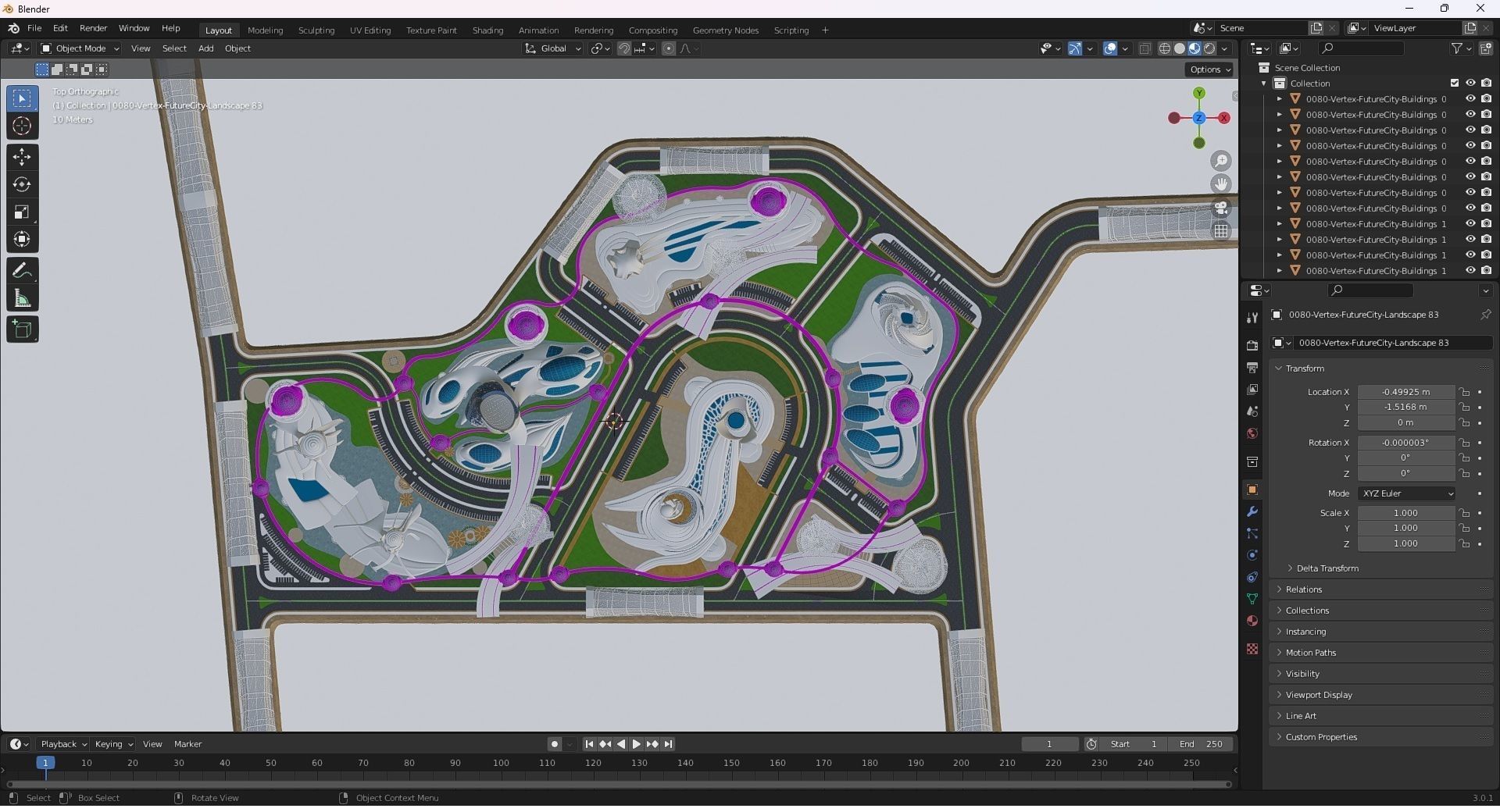
Task: Toggle the Collection exclude checkbox in the outliner
Action: [x=1455, y=83]
